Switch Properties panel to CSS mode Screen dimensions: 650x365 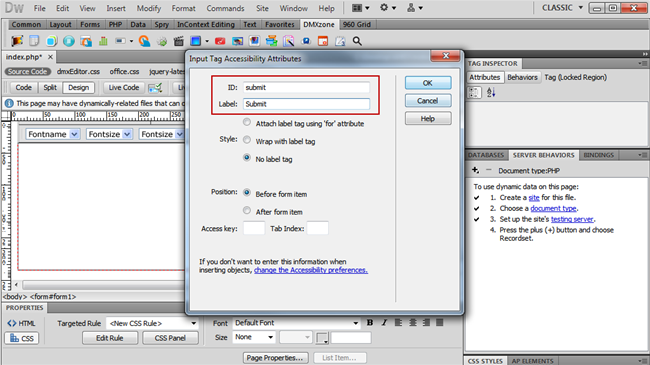pyautogui.click(x=22, y=338)
